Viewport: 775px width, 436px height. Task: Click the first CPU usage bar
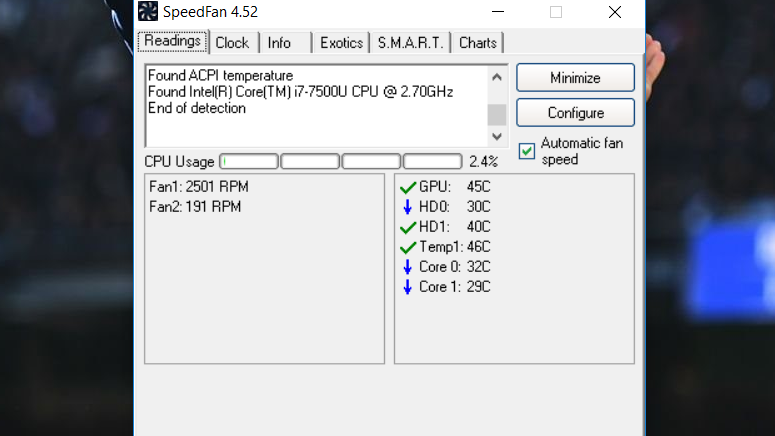(249, 162)
